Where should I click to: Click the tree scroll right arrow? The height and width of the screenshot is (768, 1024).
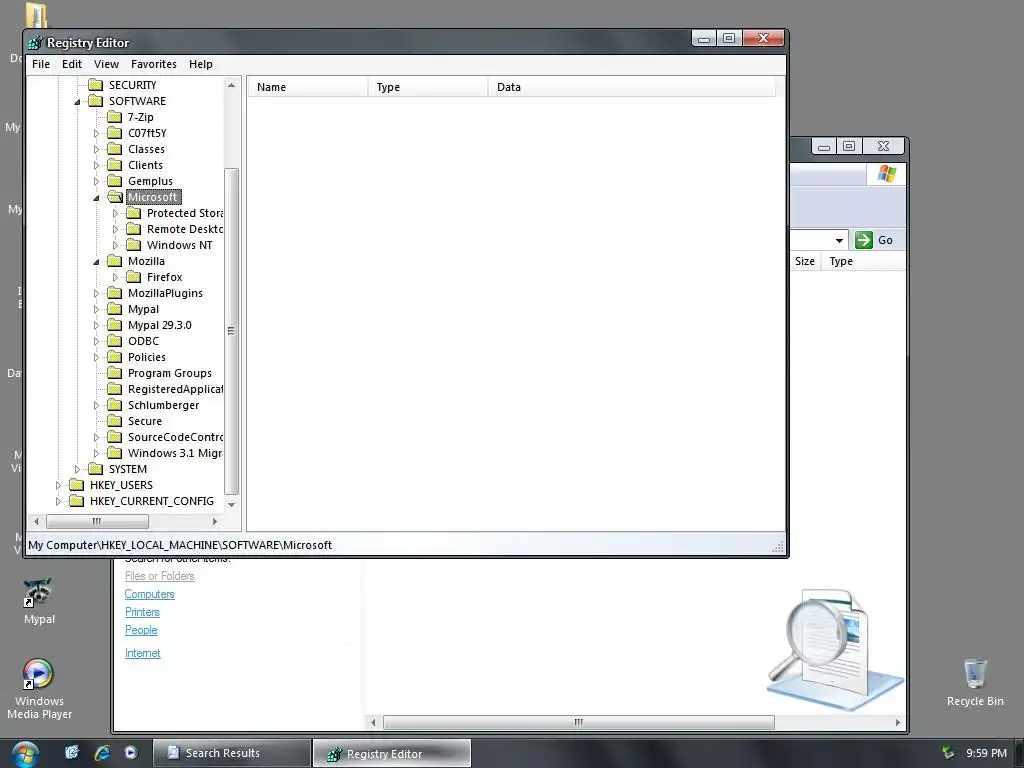click(x=215, y=521)
